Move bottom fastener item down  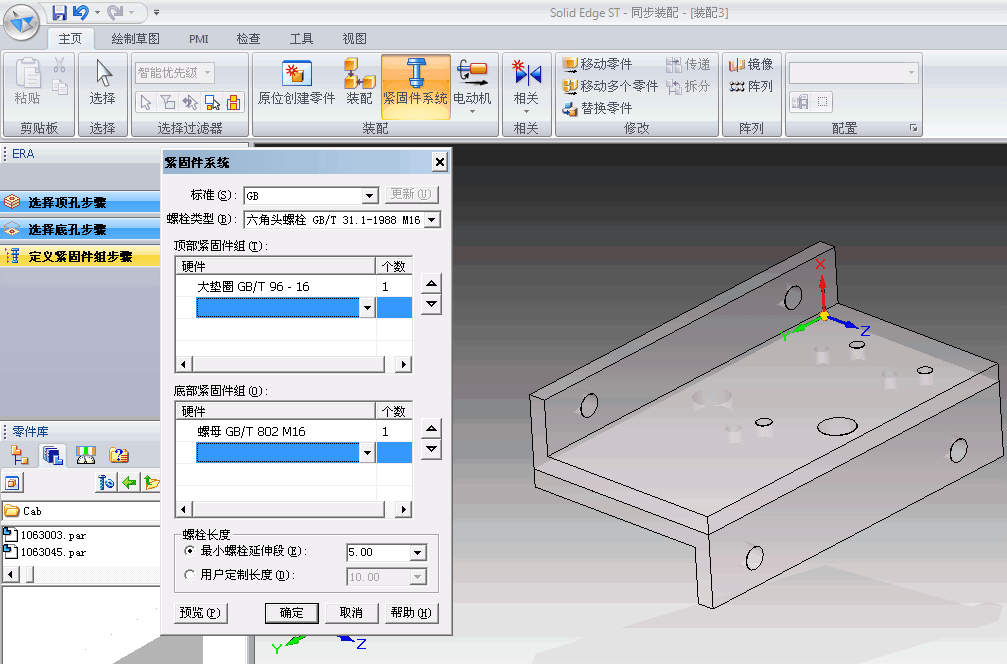(x=432, y=449)
